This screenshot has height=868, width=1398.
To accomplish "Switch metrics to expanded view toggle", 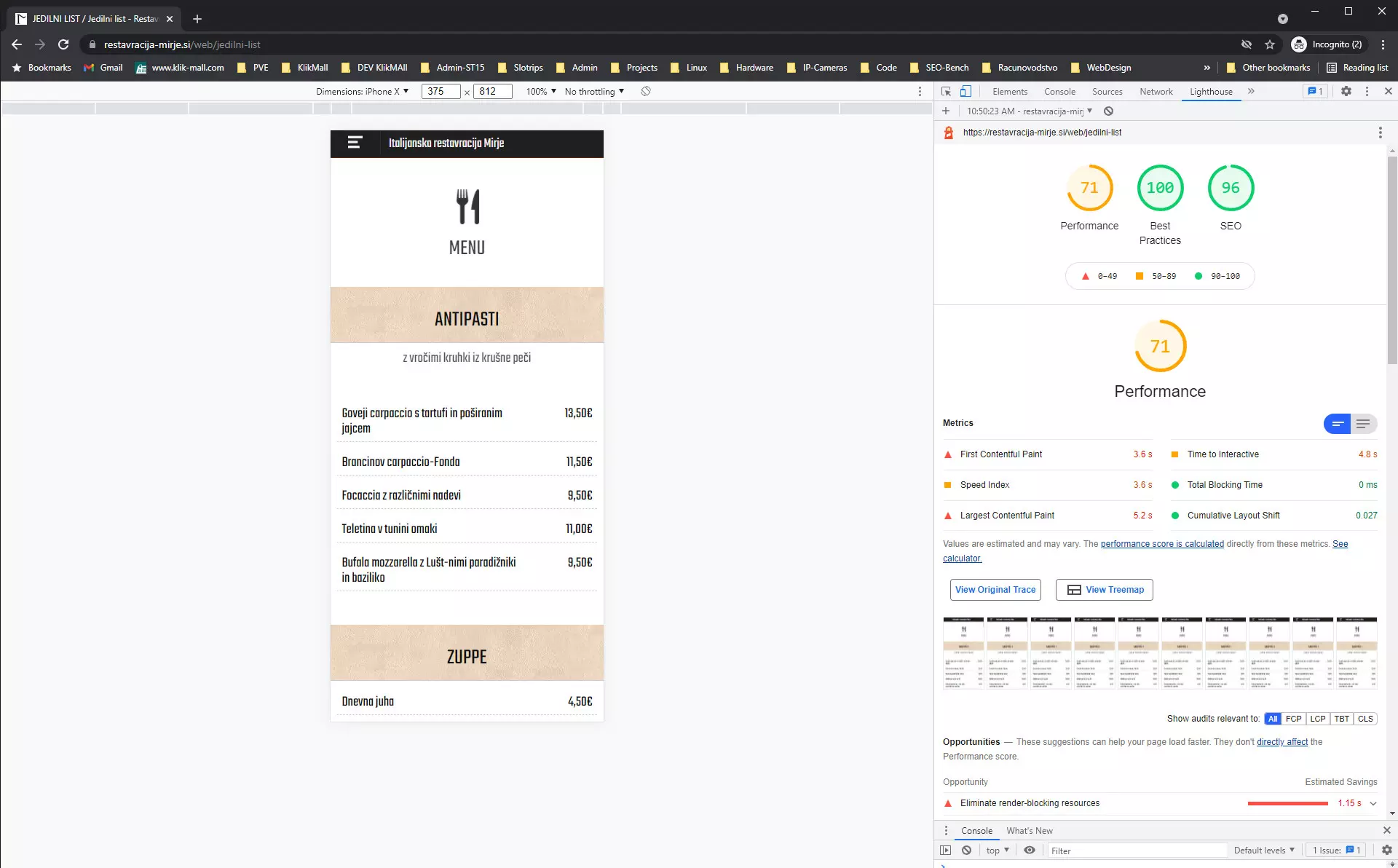I will click(1363, 424).
